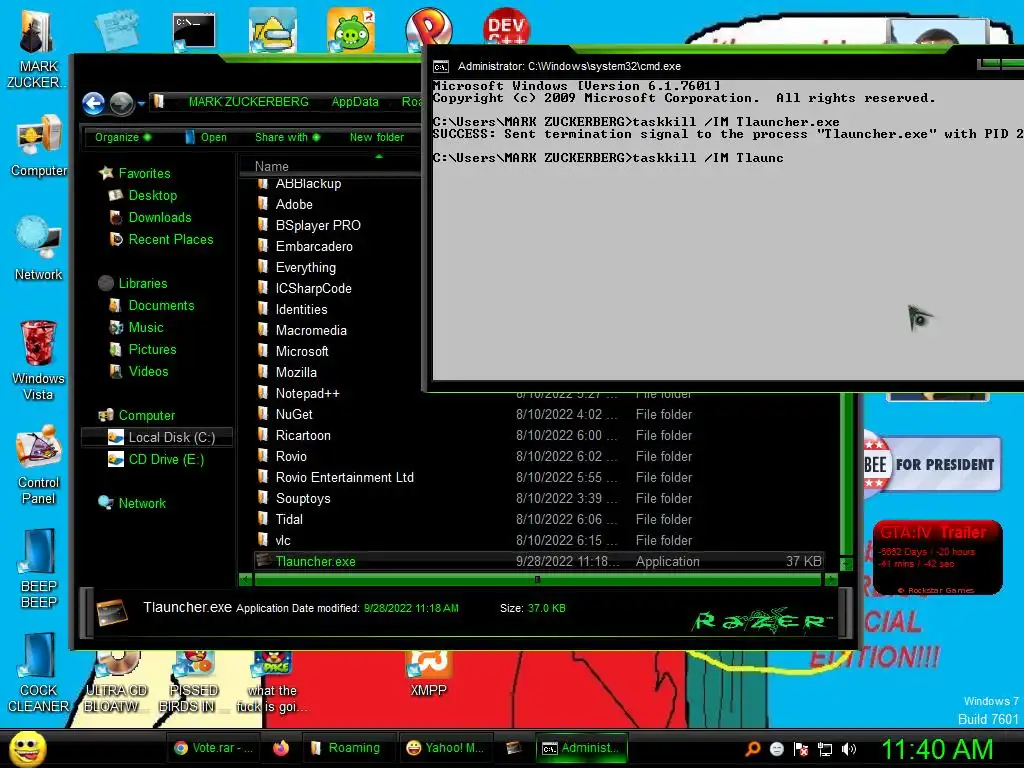The image size is (1024, 768).
Task: Click the volume speaker tray icon
Action: (848, 749)
